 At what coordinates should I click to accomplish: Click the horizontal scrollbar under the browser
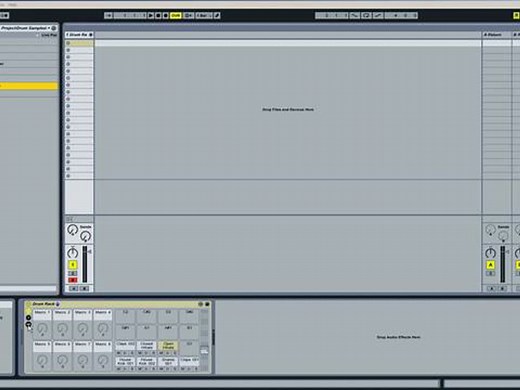pos(28,288)
